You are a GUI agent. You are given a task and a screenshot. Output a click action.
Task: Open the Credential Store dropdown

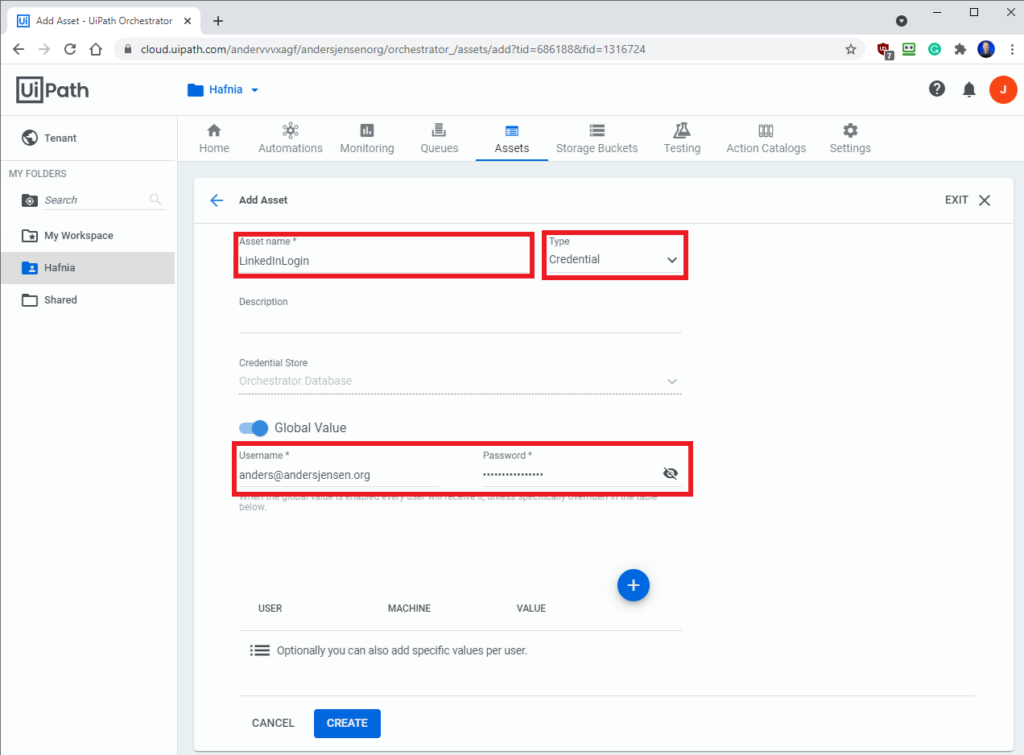click(x=460, y=381)
